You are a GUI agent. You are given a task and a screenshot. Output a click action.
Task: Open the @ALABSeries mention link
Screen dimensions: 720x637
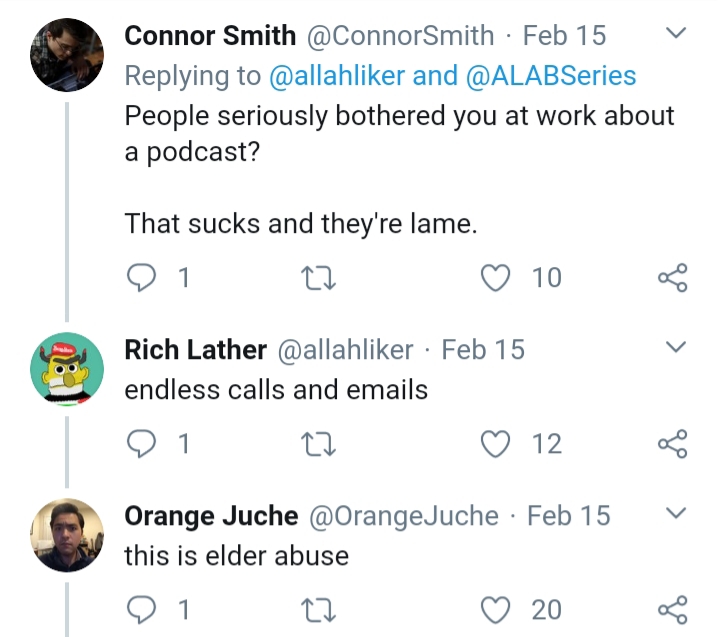(x=551, y=76)
